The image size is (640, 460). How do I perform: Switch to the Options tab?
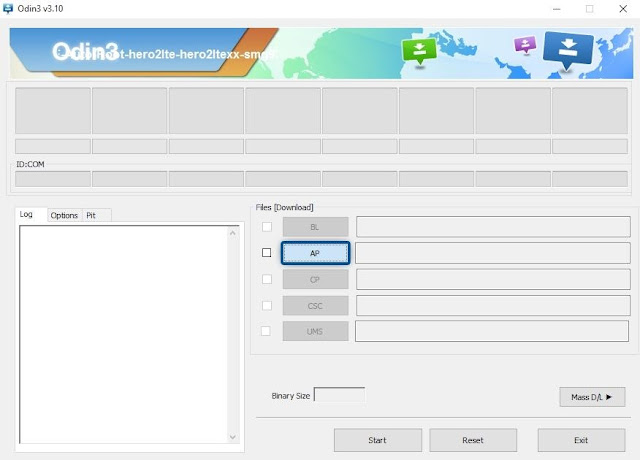(64, 215)
